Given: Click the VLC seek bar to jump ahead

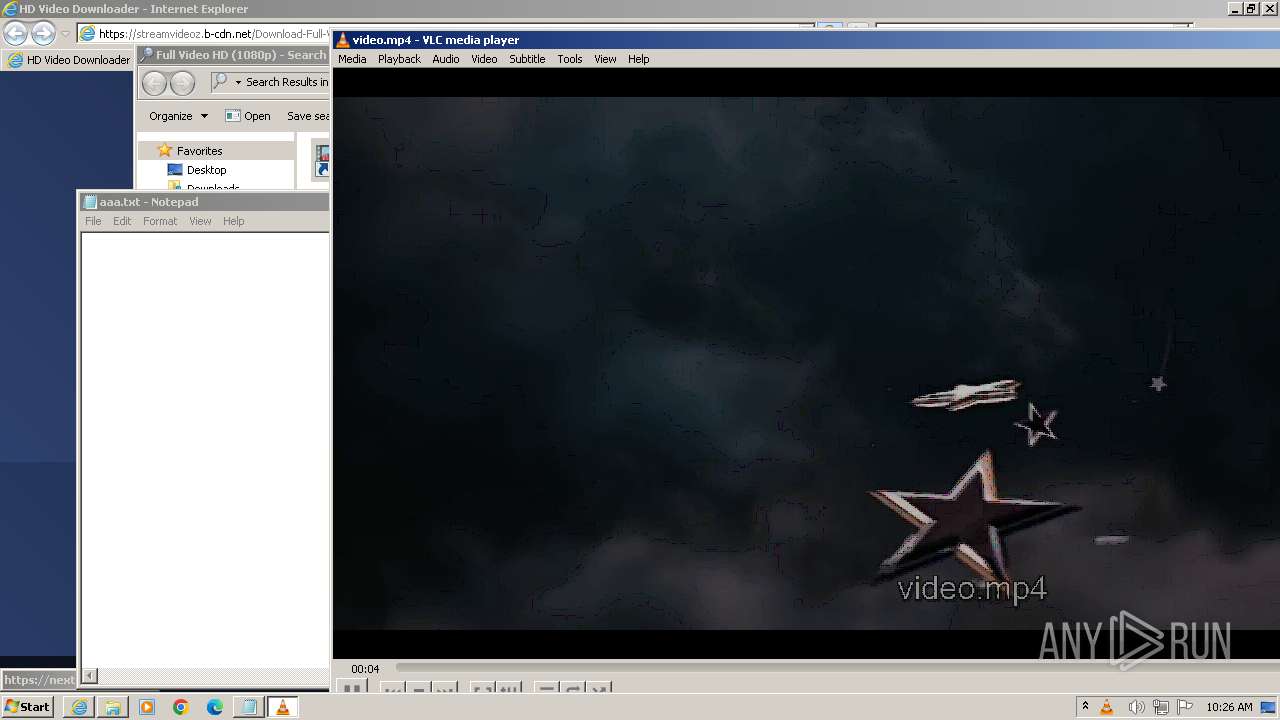Looking at the screenshot, I should click(837, 667).
